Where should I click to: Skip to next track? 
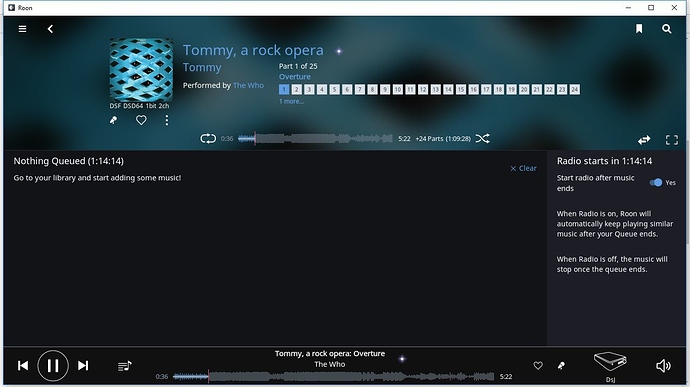point(83,365)
